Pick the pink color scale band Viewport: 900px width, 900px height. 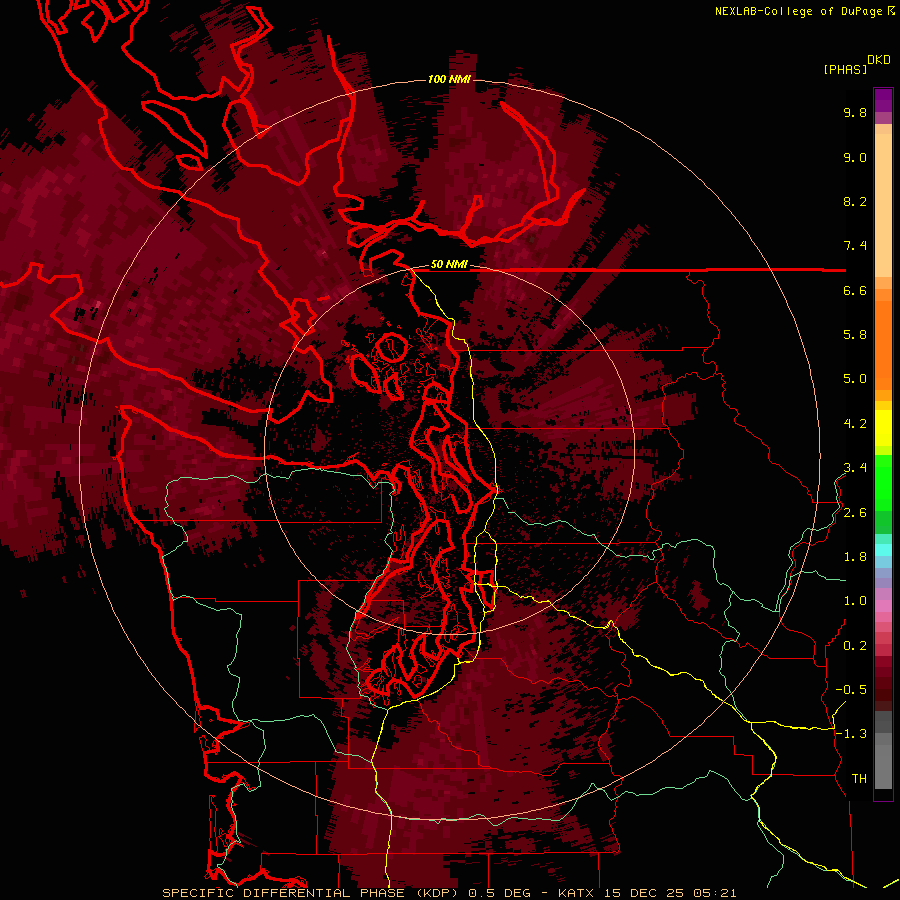click(883, 606)
